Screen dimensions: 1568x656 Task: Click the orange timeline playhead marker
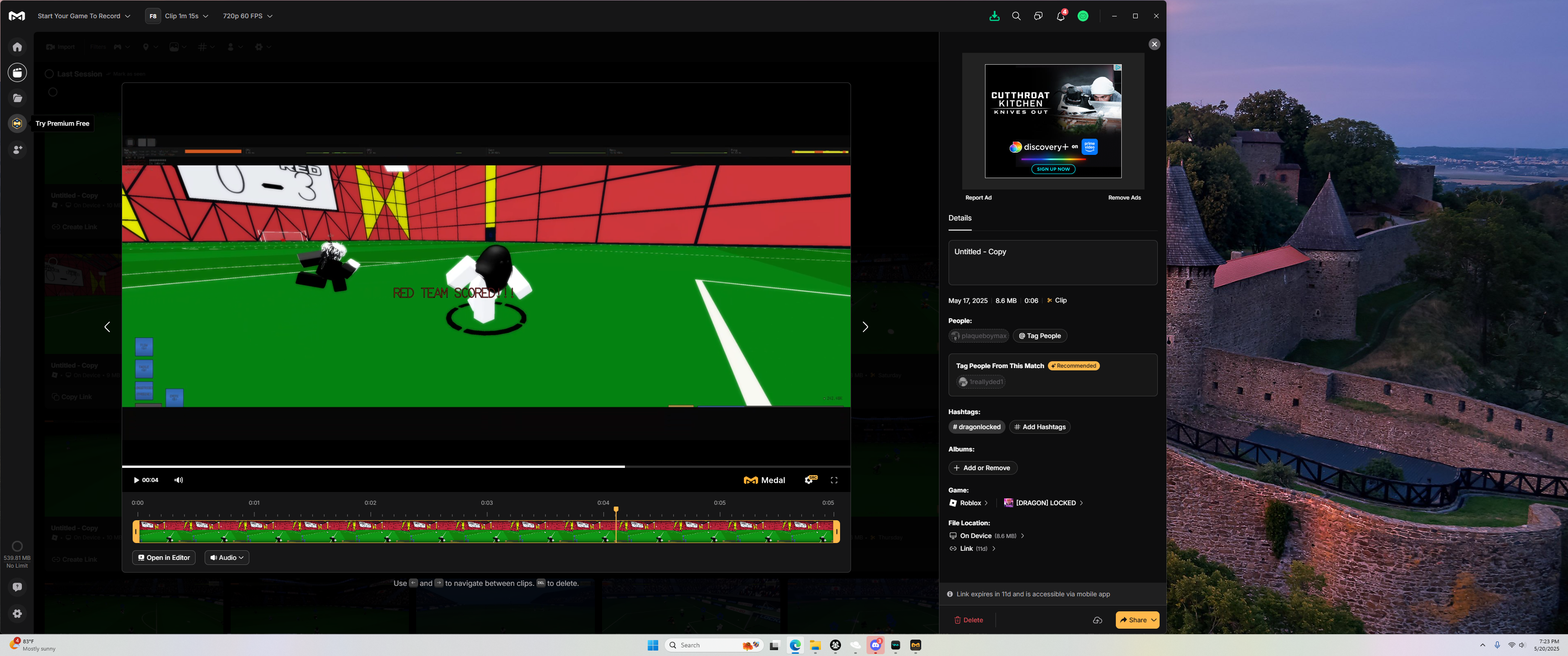point(615,509)
